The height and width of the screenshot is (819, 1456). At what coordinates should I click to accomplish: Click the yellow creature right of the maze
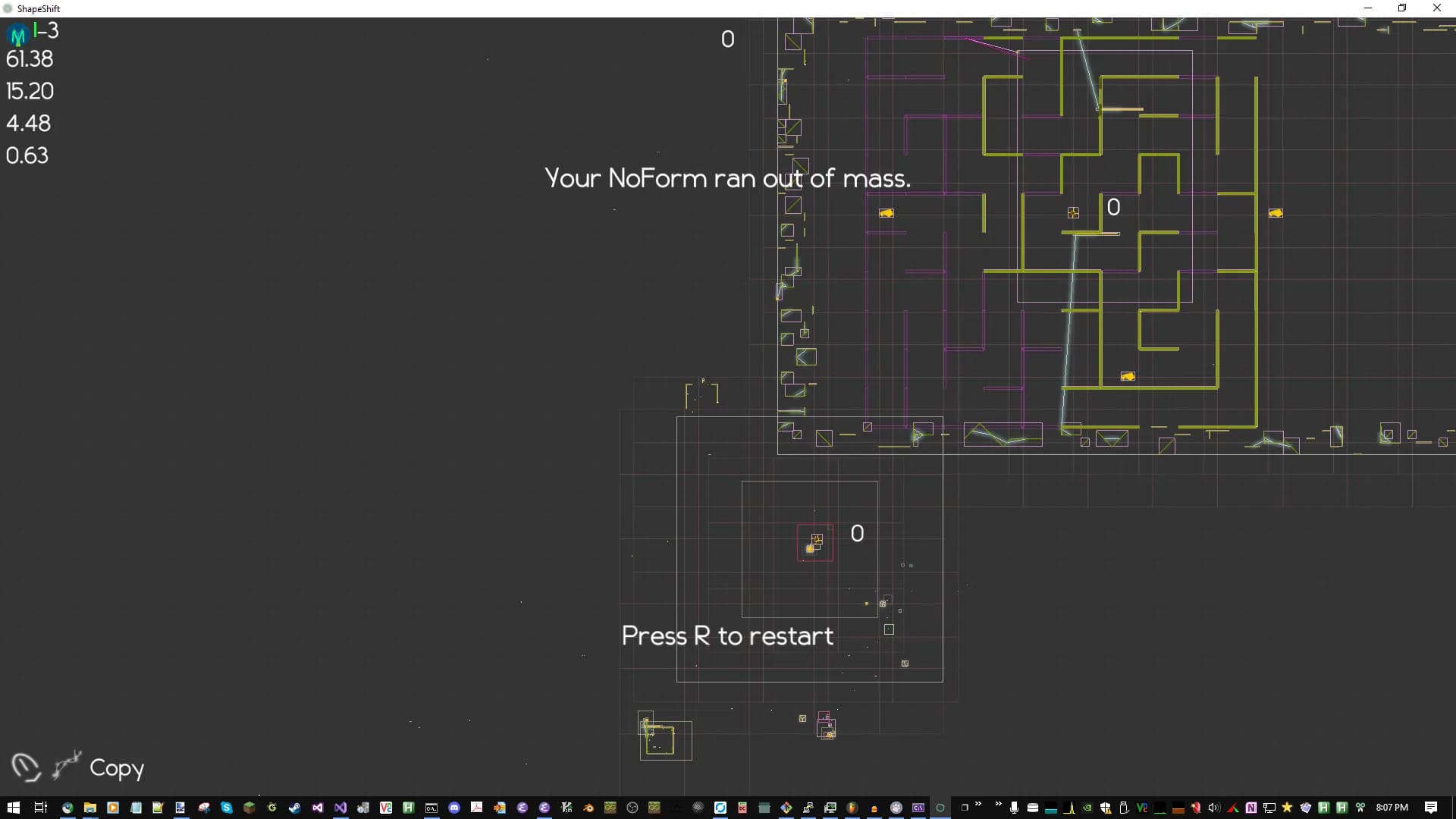[1276, 213]
